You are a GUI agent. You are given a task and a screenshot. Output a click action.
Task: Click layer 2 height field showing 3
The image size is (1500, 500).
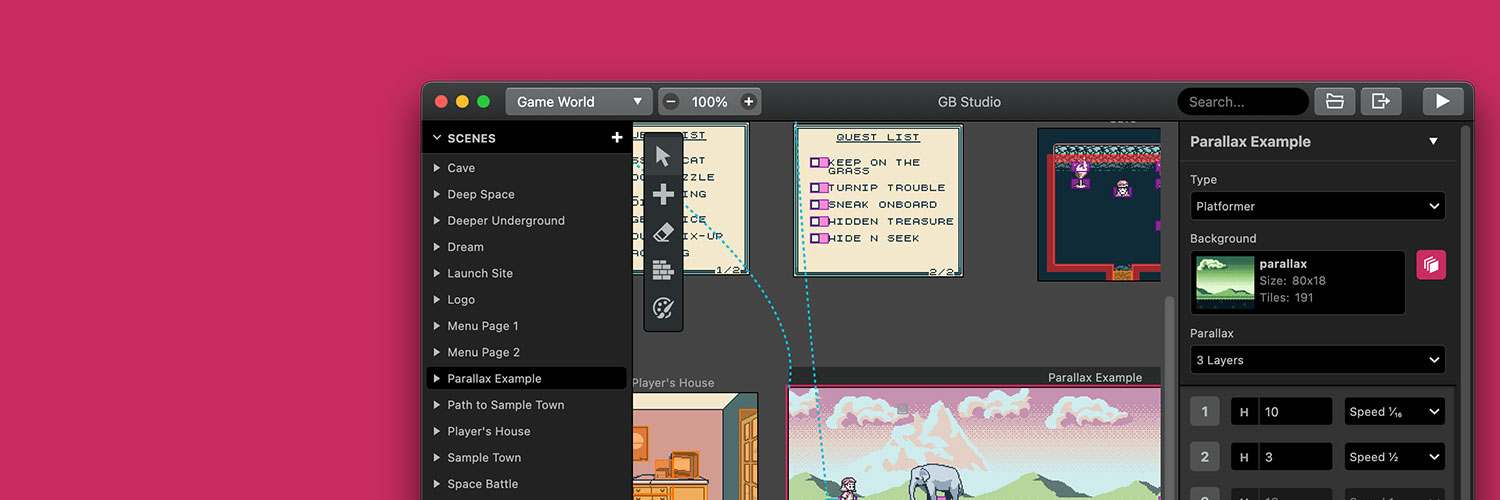[x=1294, y=457]
